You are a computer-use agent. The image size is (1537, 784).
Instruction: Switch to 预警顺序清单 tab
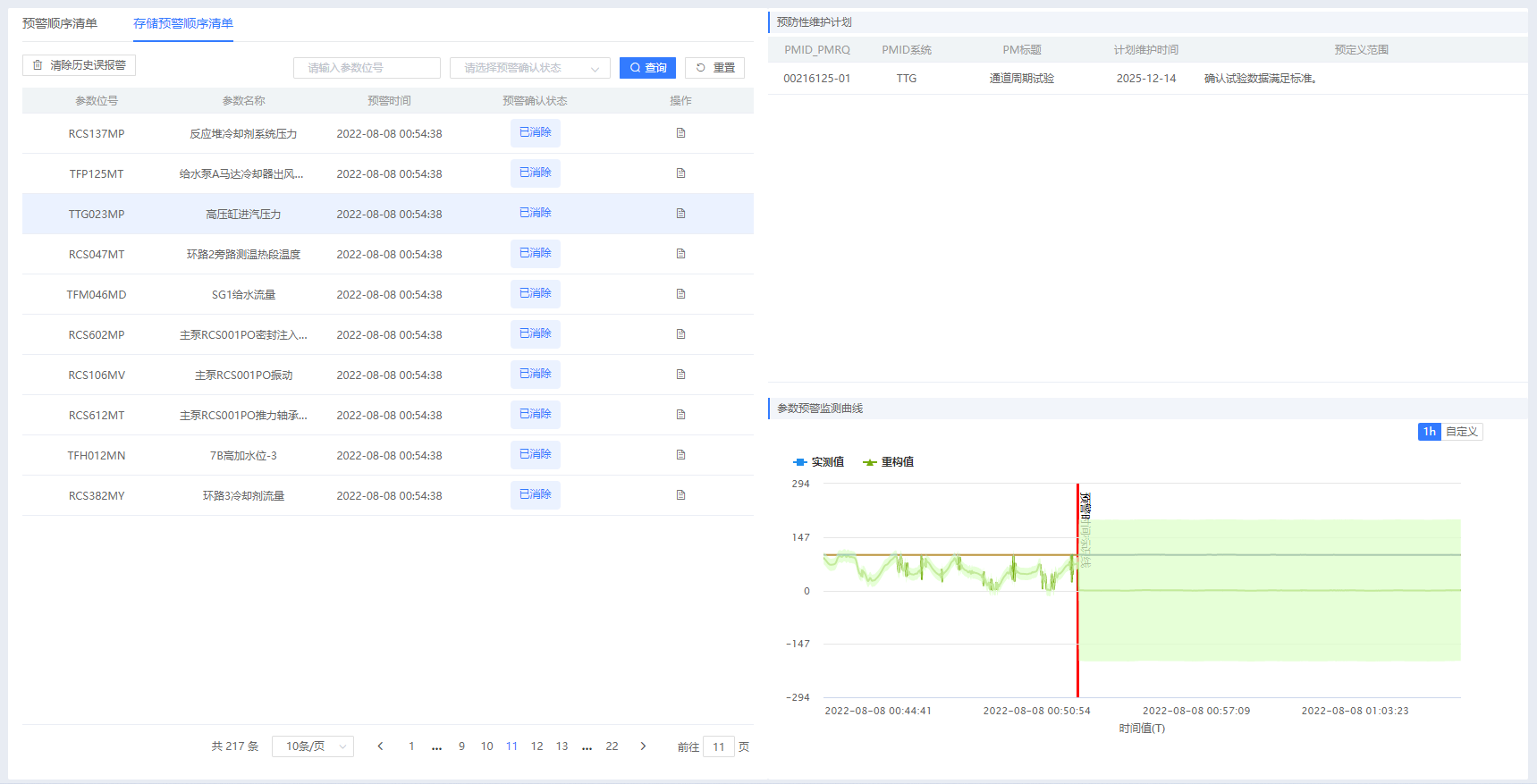60,23
